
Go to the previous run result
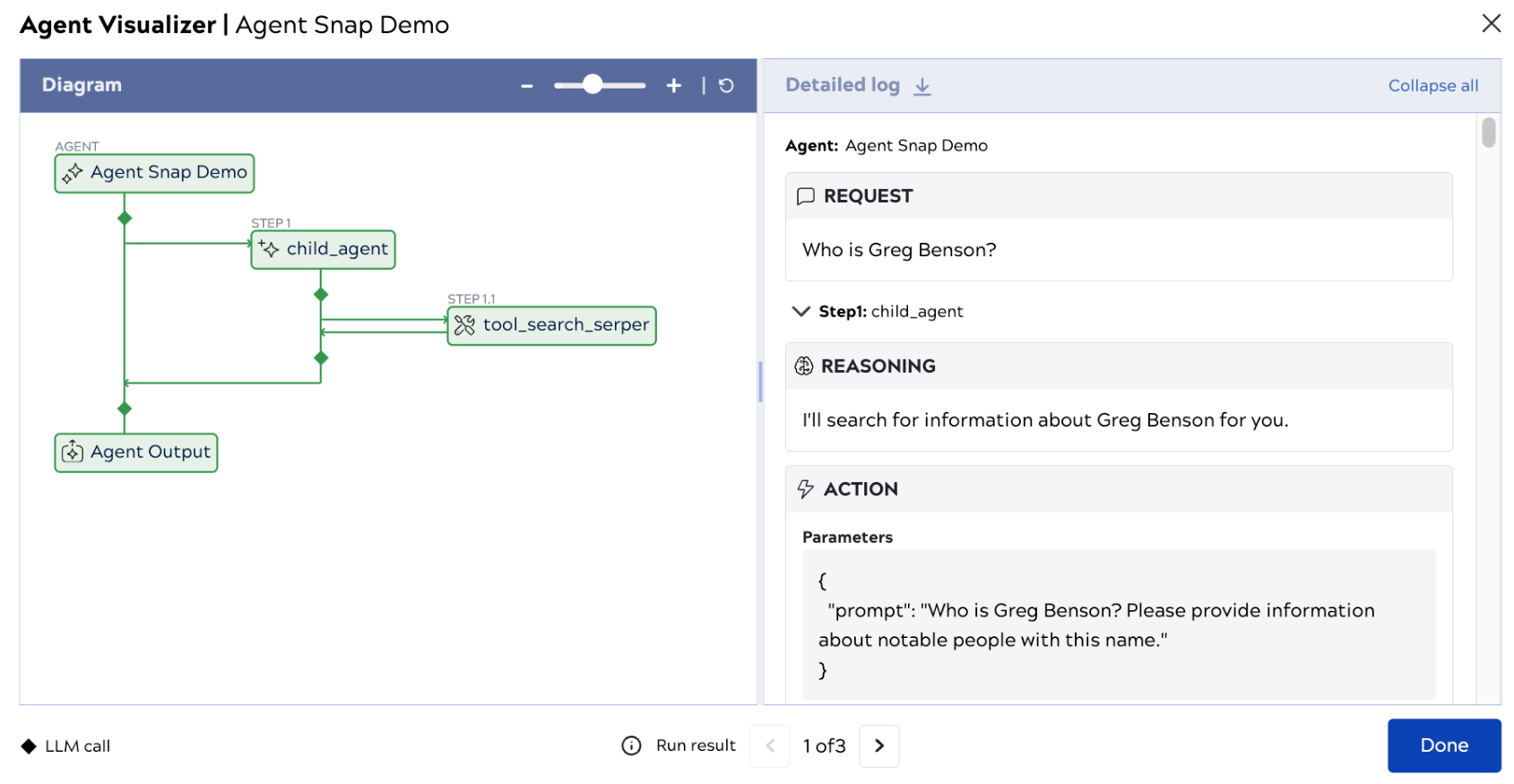click(769, 745)
